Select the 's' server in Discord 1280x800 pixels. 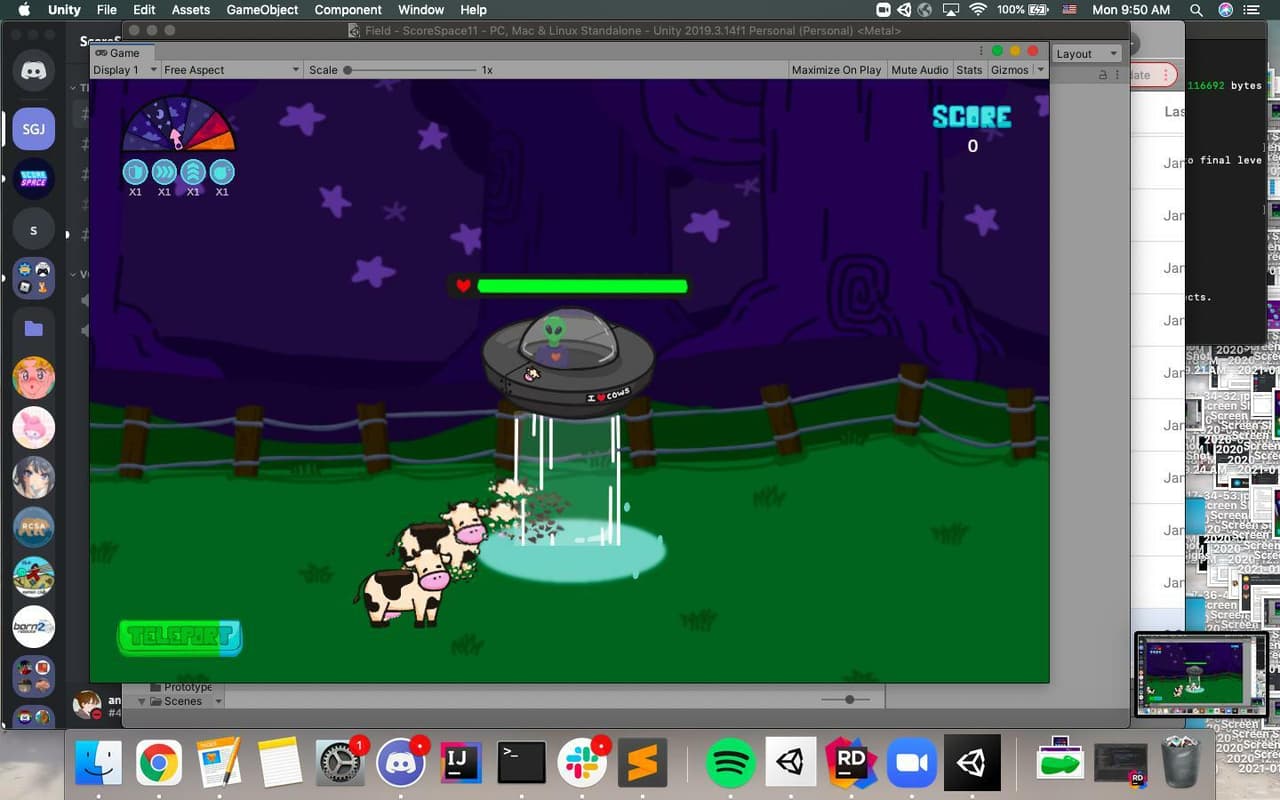[x=33, y=229]
